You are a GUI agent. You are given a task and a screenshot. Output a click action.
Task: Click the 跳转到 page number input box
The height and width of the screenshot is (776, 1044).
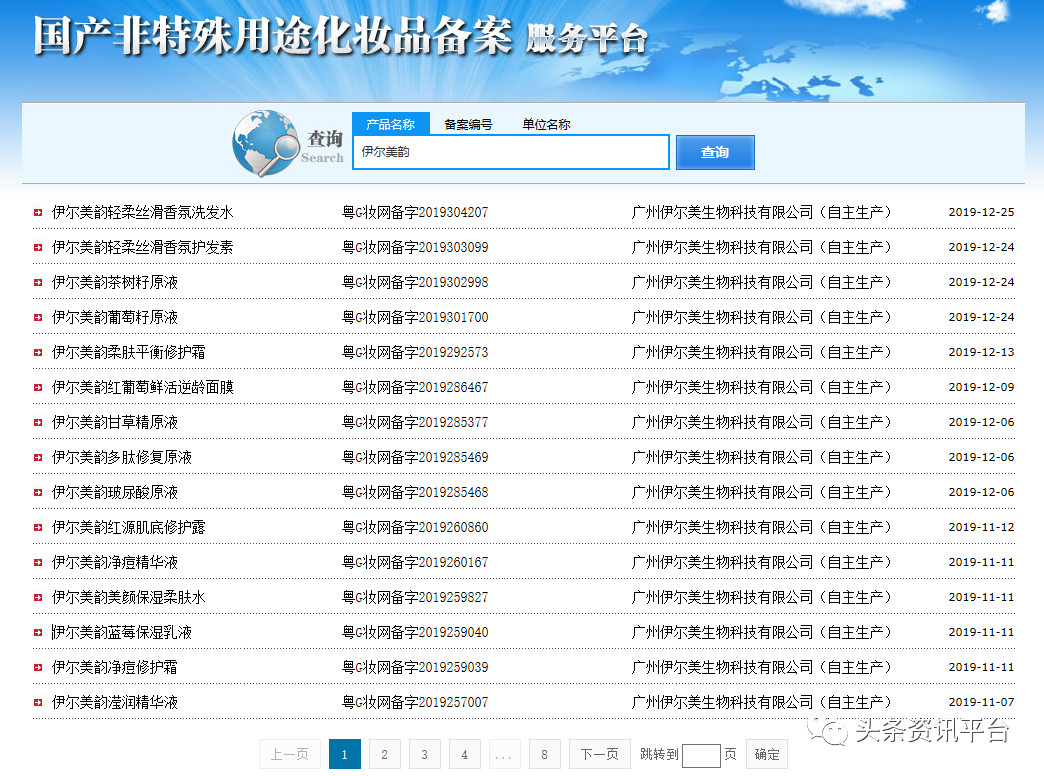[701, 755]
